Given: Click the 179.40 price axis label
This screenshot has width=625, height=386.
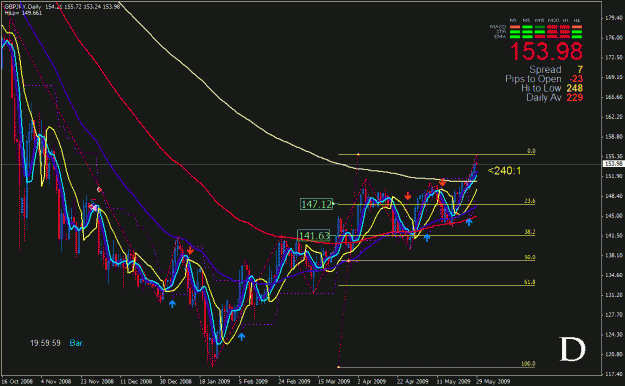Looking at the screenshot, I should click(x=614, y=18).
